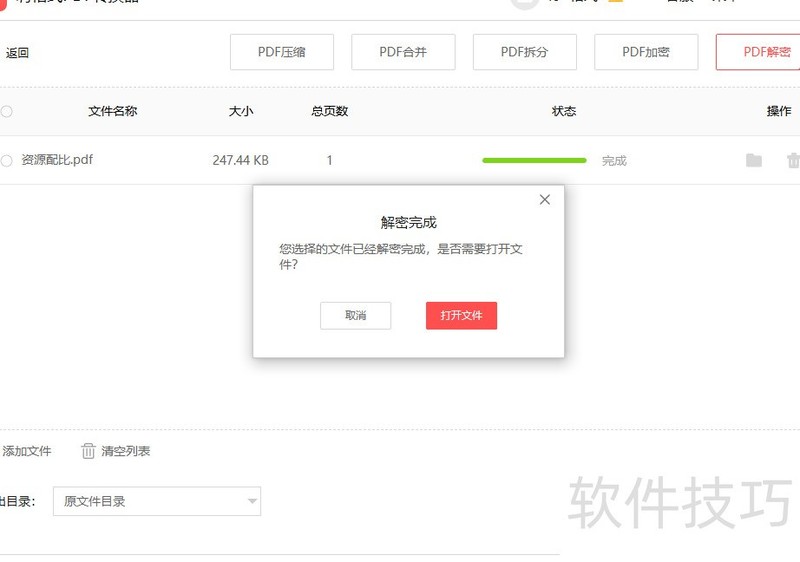800x562 pixels.
Task: Switch to the PDF合并 tab
Action: [403, 52]
